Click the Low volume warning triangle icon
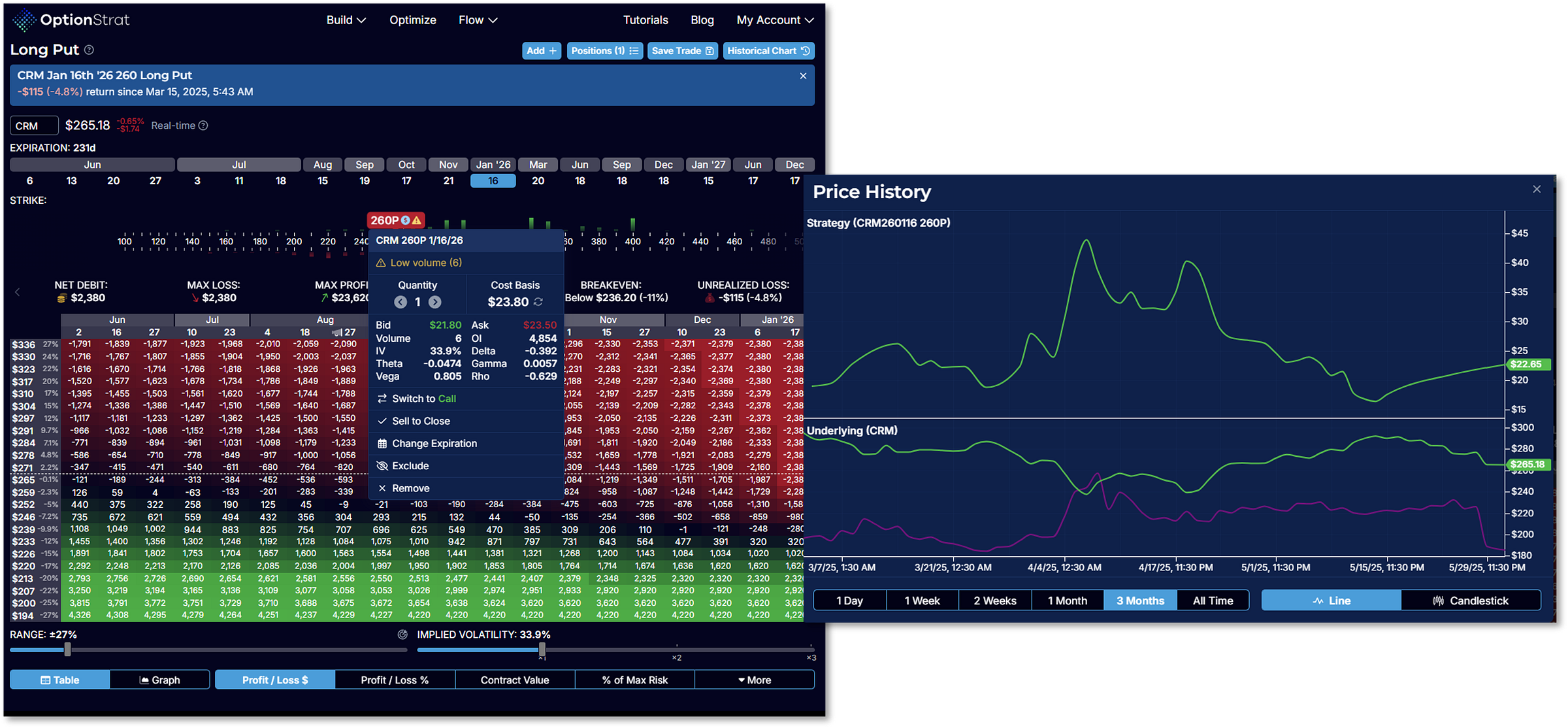 (381, 263)
